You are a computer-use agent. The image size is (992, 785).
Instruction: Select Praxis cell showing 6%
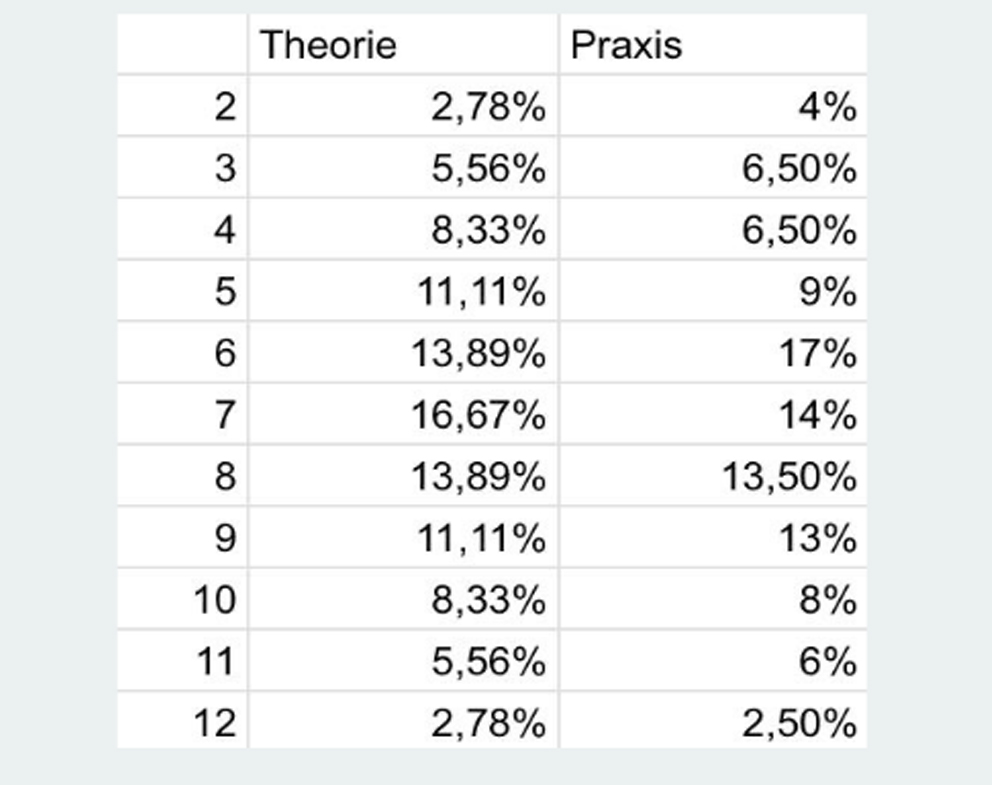coord(712,661)
